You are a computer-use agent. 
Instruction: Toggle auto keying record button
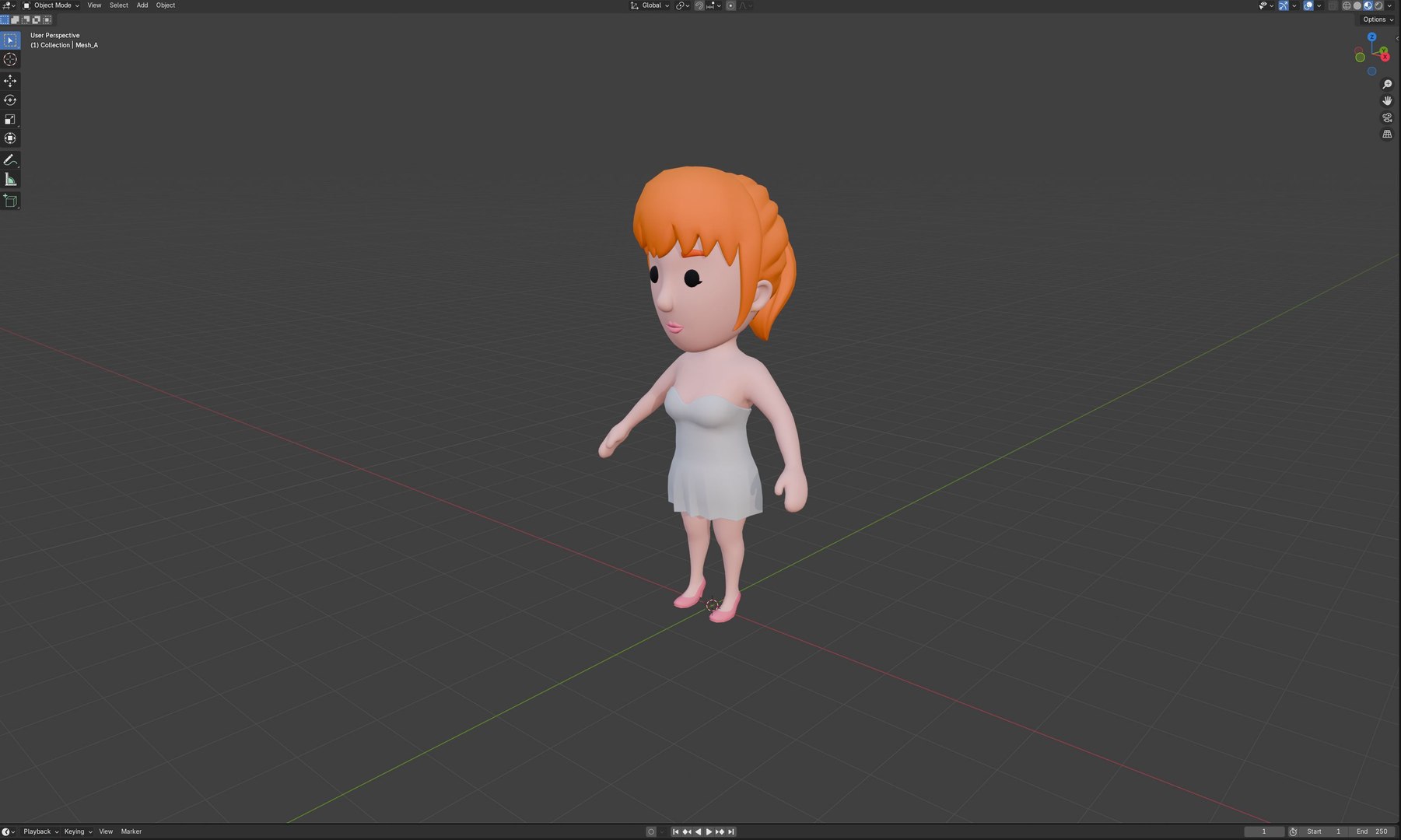(651, 831)
